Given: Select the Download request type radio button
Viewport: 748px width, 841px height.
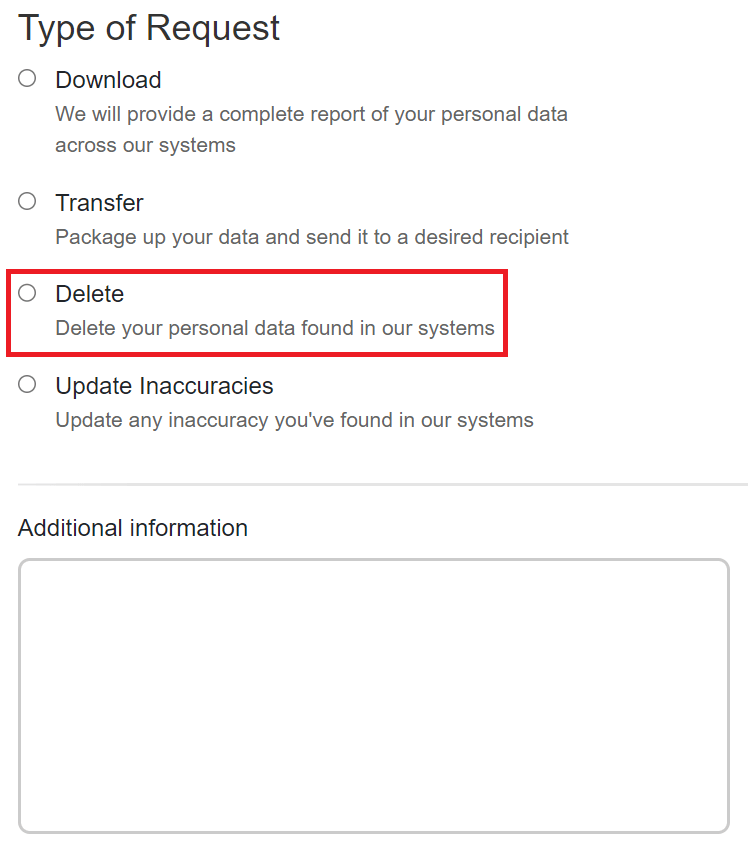Looking at the screenshot, I should [26, 77].
